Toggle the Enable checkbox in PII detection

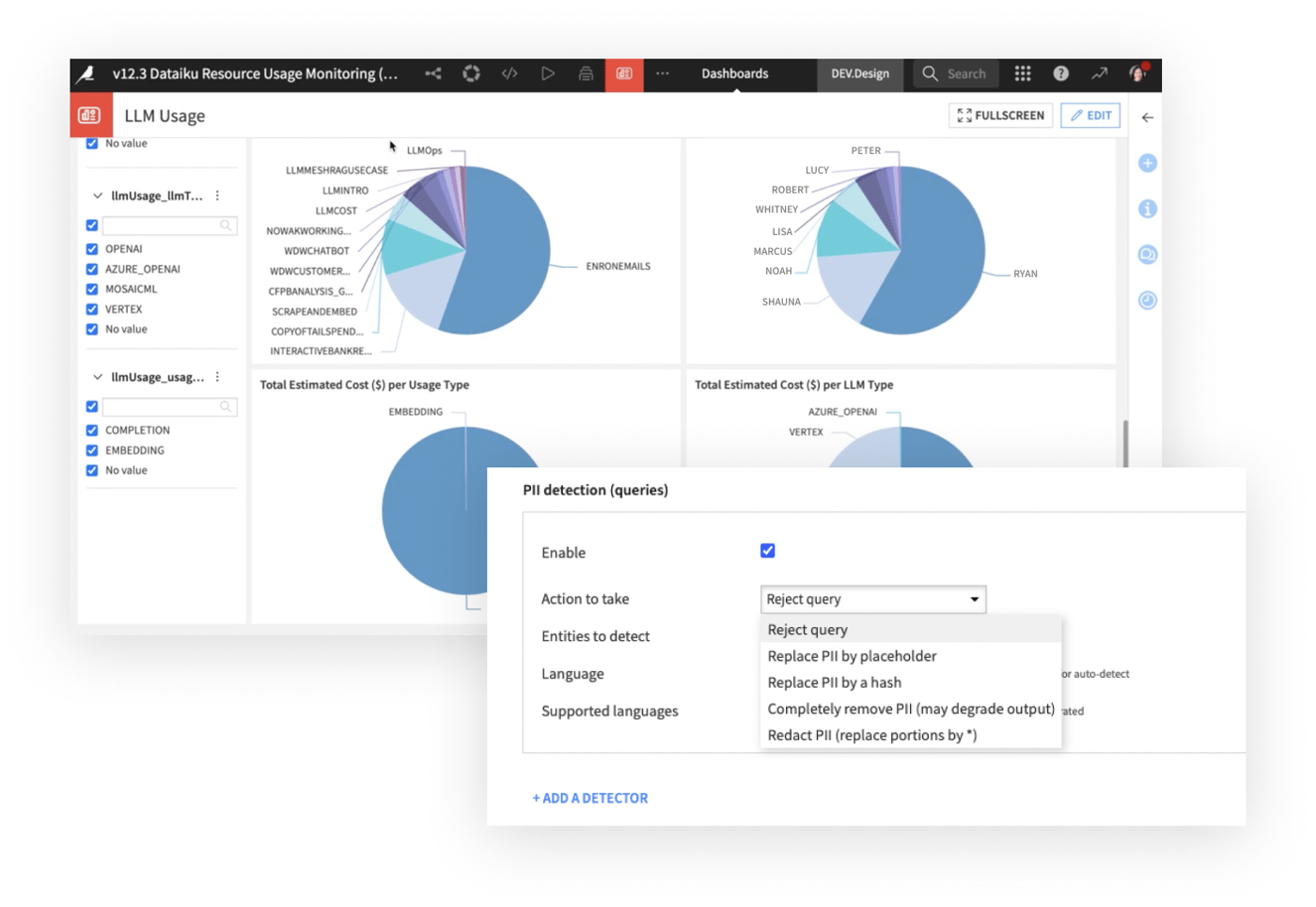(x=769, y=550)
